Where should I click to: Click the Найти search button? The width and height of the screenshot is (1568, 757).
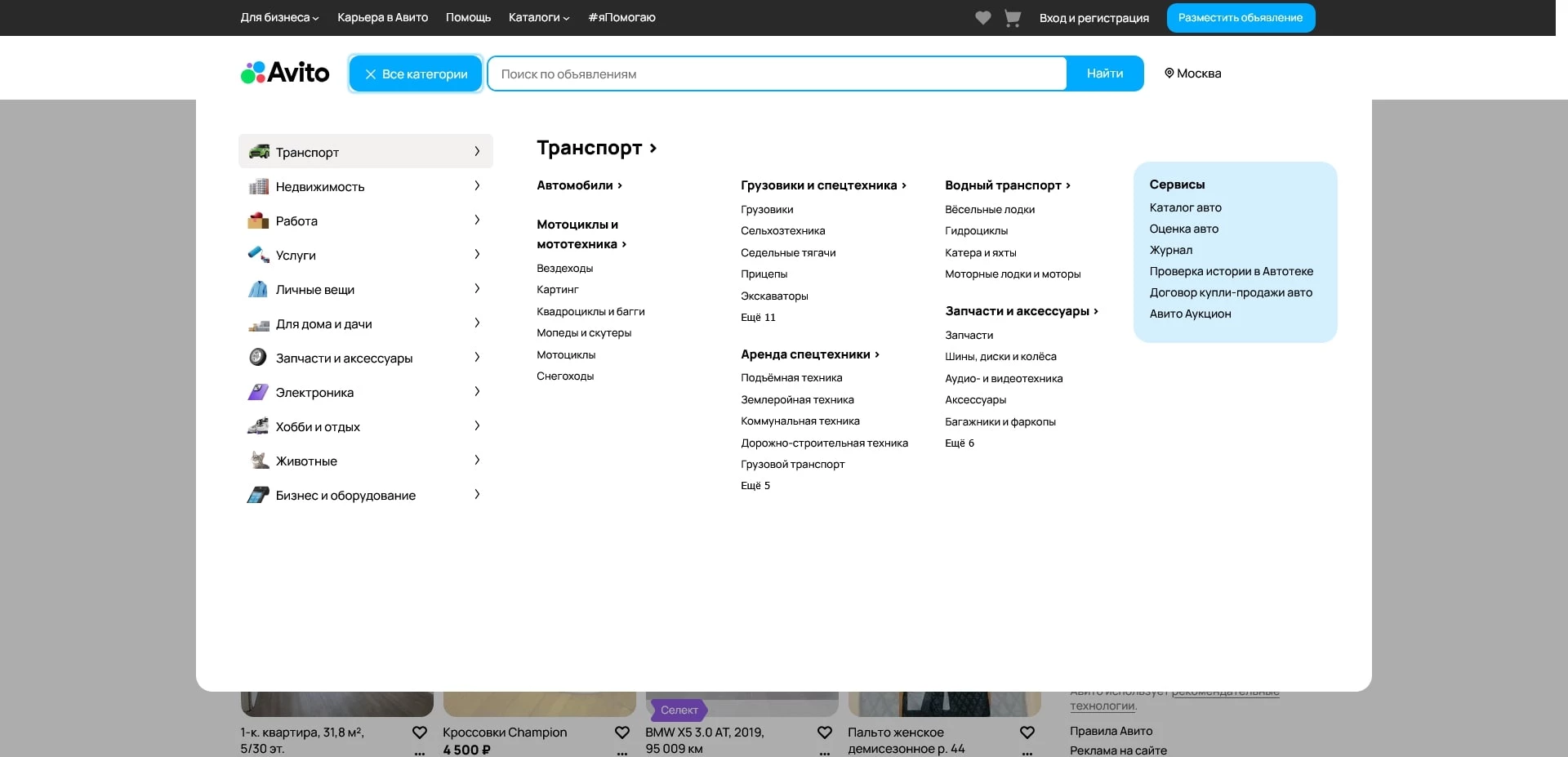tap(1104, 73)
